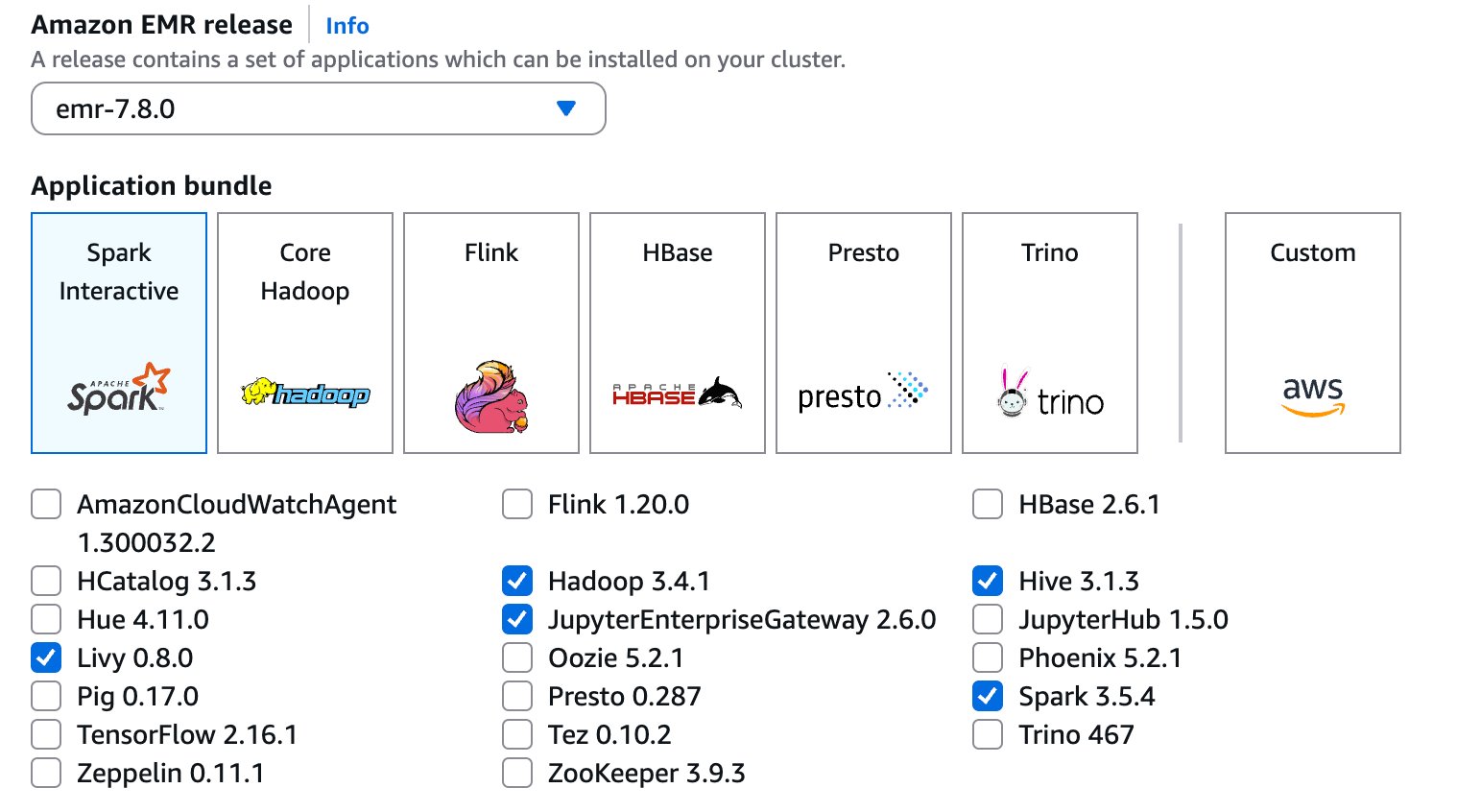Choose the Hadoop elephant logo bundle
The height and width of the screenshot is (812, 1457).
click(x=305, y=393)
